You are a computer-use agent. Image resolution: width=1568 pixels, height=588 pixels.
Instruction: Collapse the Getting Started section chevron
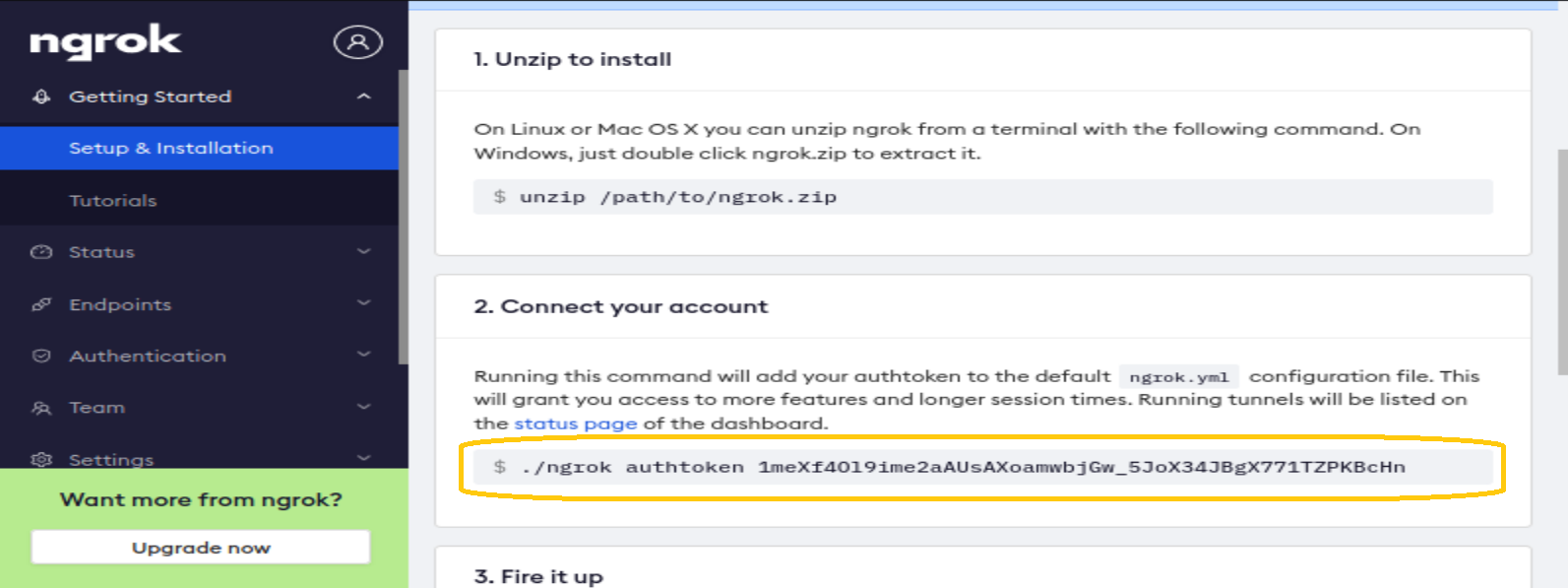coord(363,97)
